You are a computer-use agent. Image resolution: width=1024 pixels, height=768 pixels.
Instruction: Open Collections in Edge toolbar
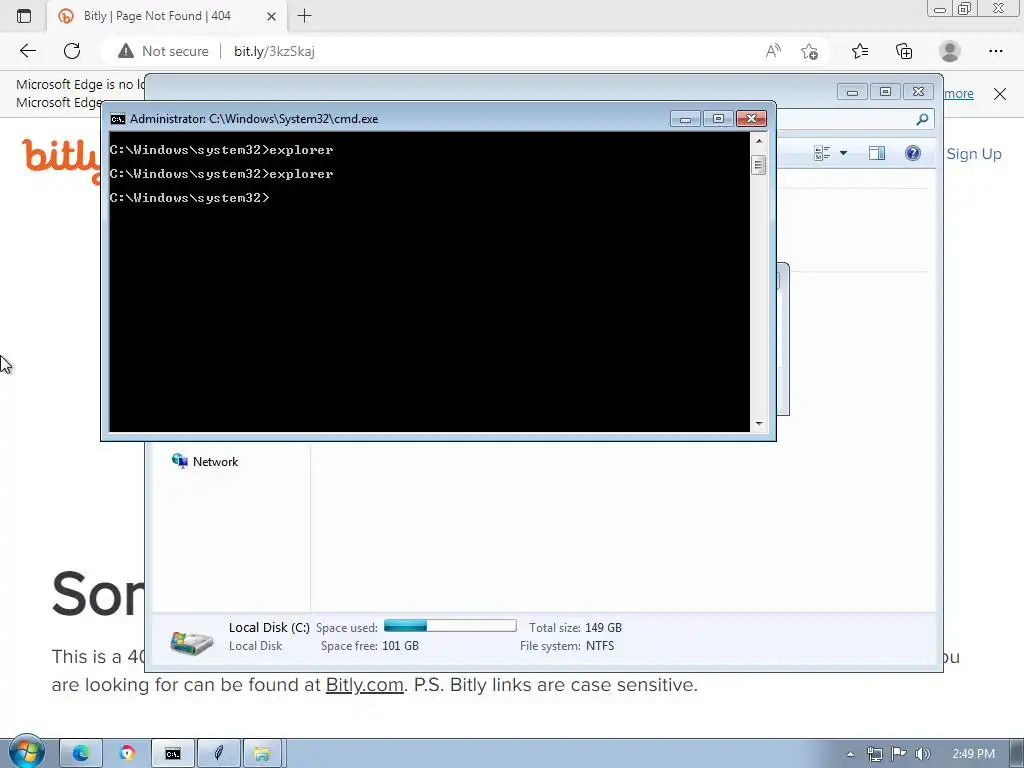point(904,51)
